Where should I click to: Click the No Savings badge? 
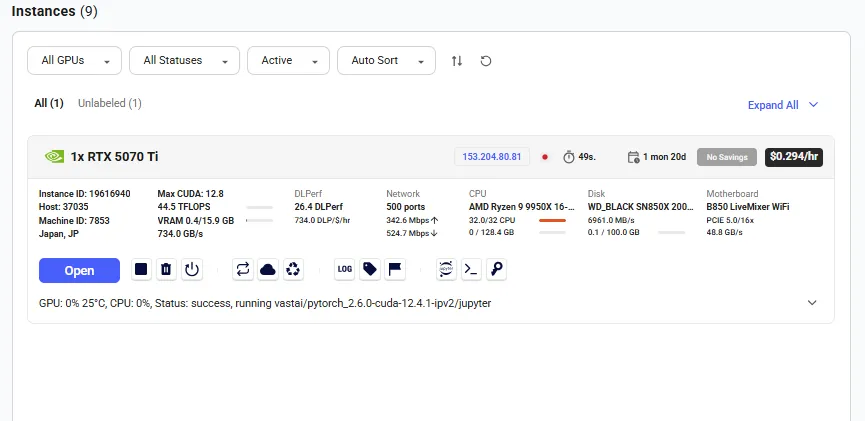727,157
